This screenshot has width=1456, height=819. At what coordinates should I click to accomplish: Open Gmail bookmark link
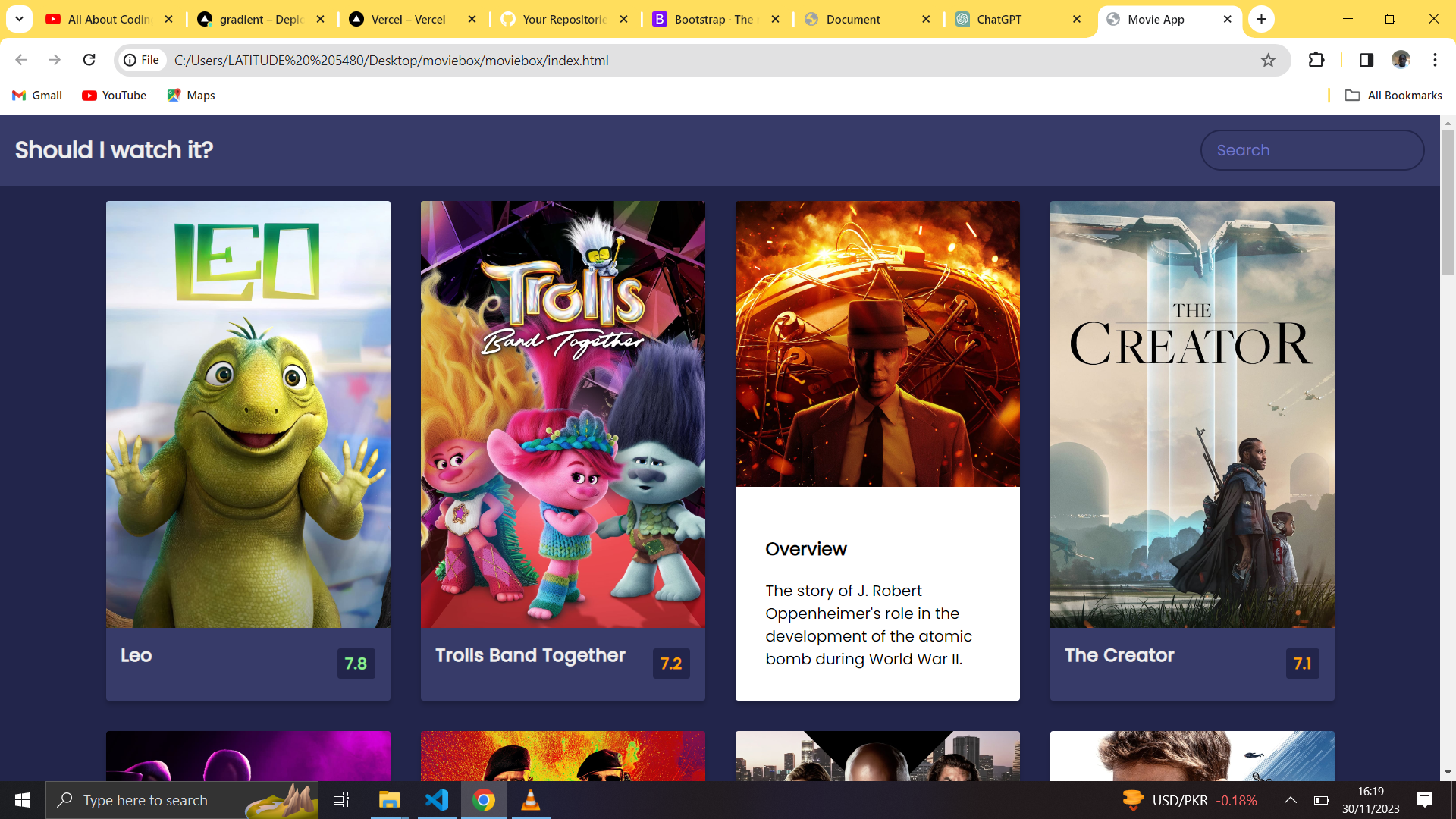click(x=37, y=95)
